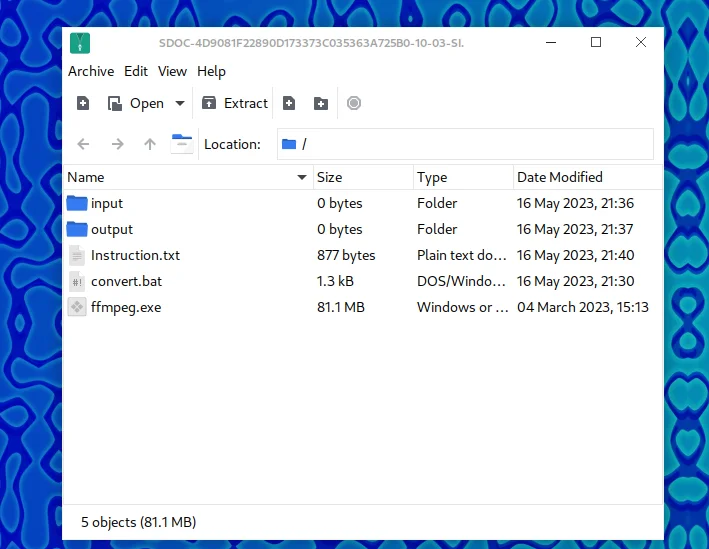Viewport: 709px width, 549px height.
Task: Click the "81.1 MB" size cell
Action: pyautogui.click(x=340, y=308)
